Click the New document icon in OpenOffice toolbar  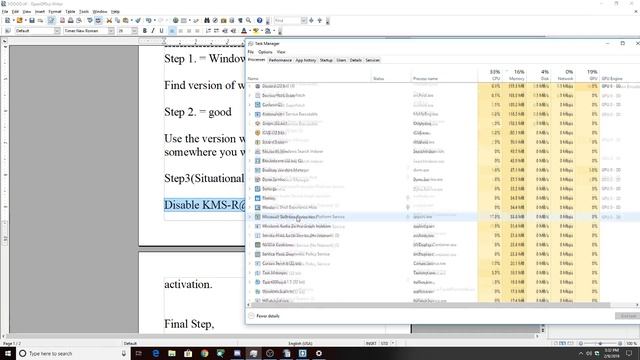7,20
